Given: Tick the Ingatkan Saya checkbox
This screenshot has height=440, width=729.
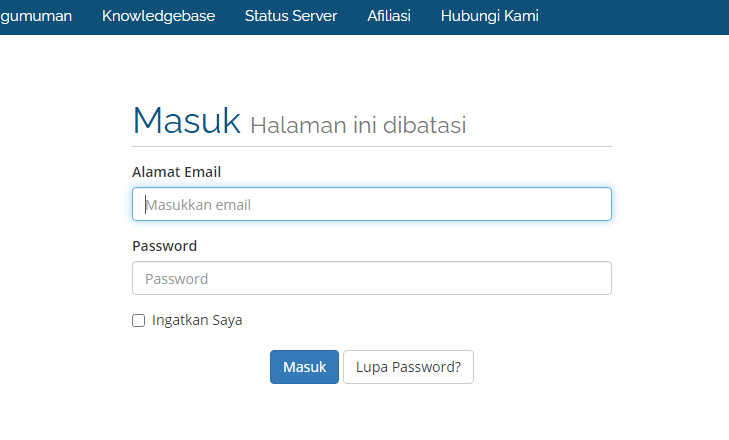Looking at the screenshot, I should click(139, 320).
